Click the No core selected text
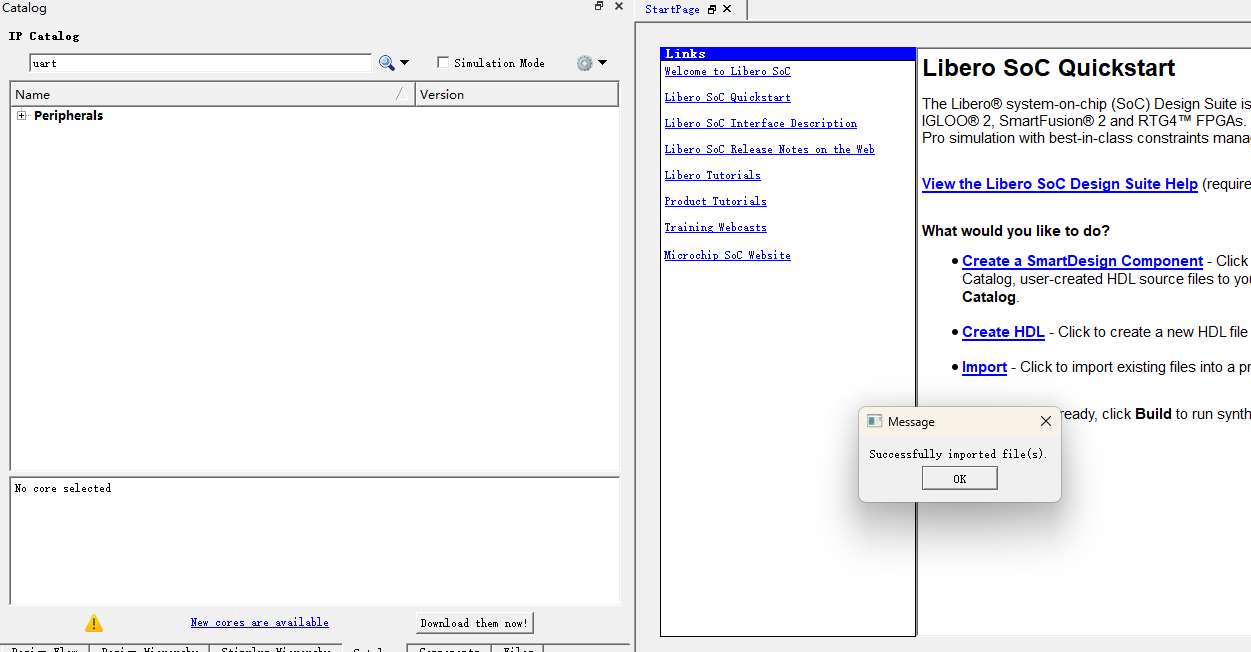This screenshot has height=652, width=1251. [63, 488]
